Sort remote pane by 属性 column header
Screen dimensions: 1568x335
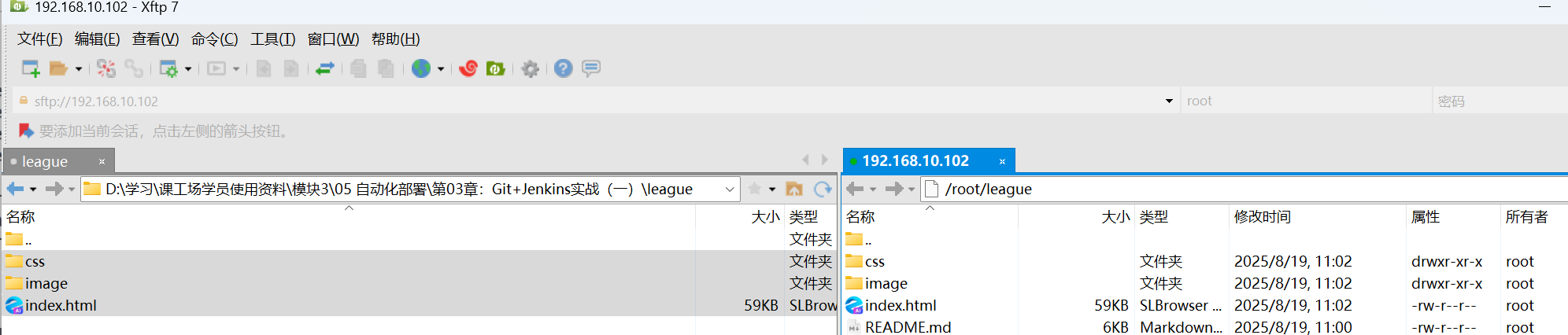pos(1453,216)
